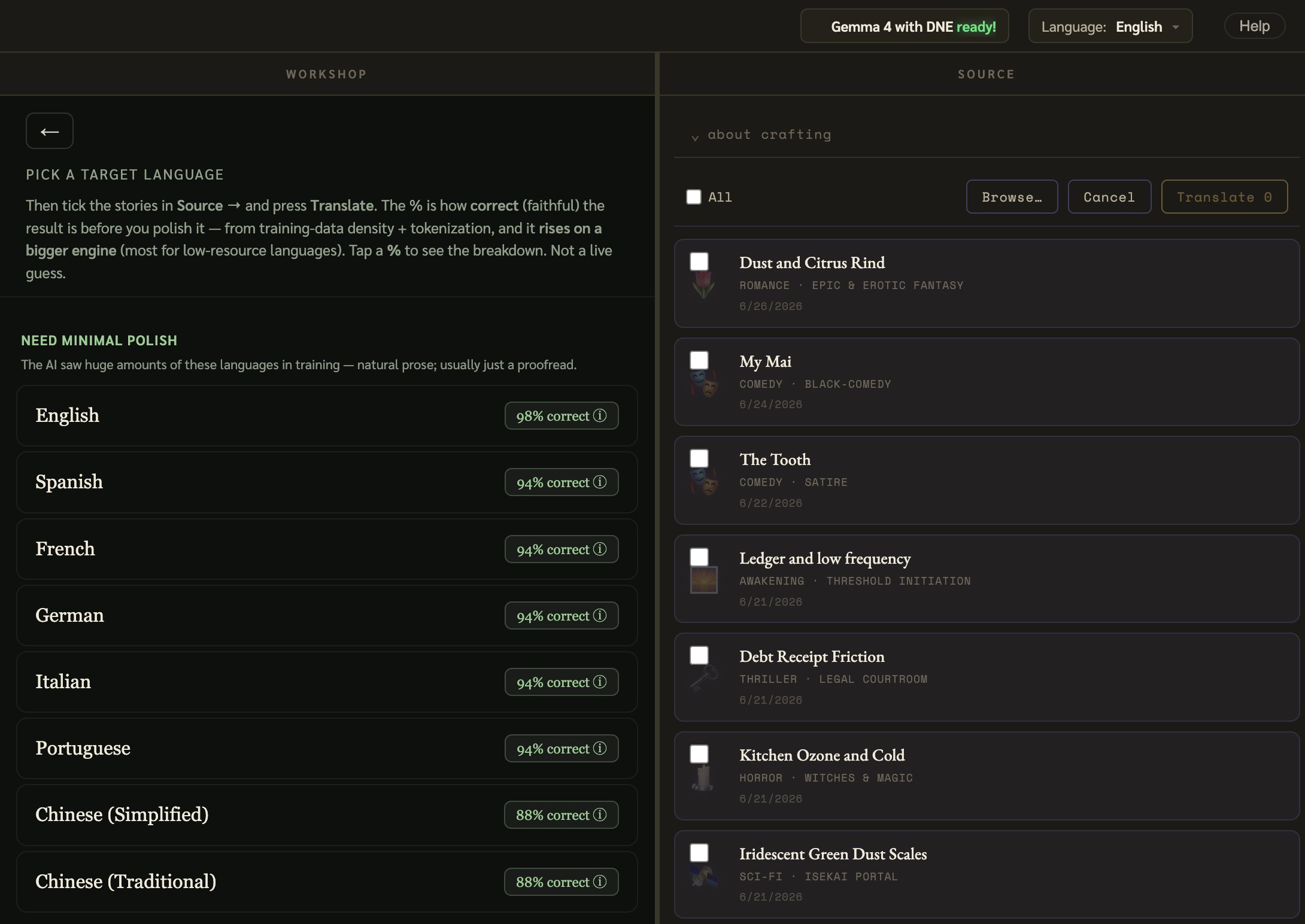Open the Language English dropdown
Viewport: 1305px width, 924px height.
pyautogui.click(x=1110, y=26)
